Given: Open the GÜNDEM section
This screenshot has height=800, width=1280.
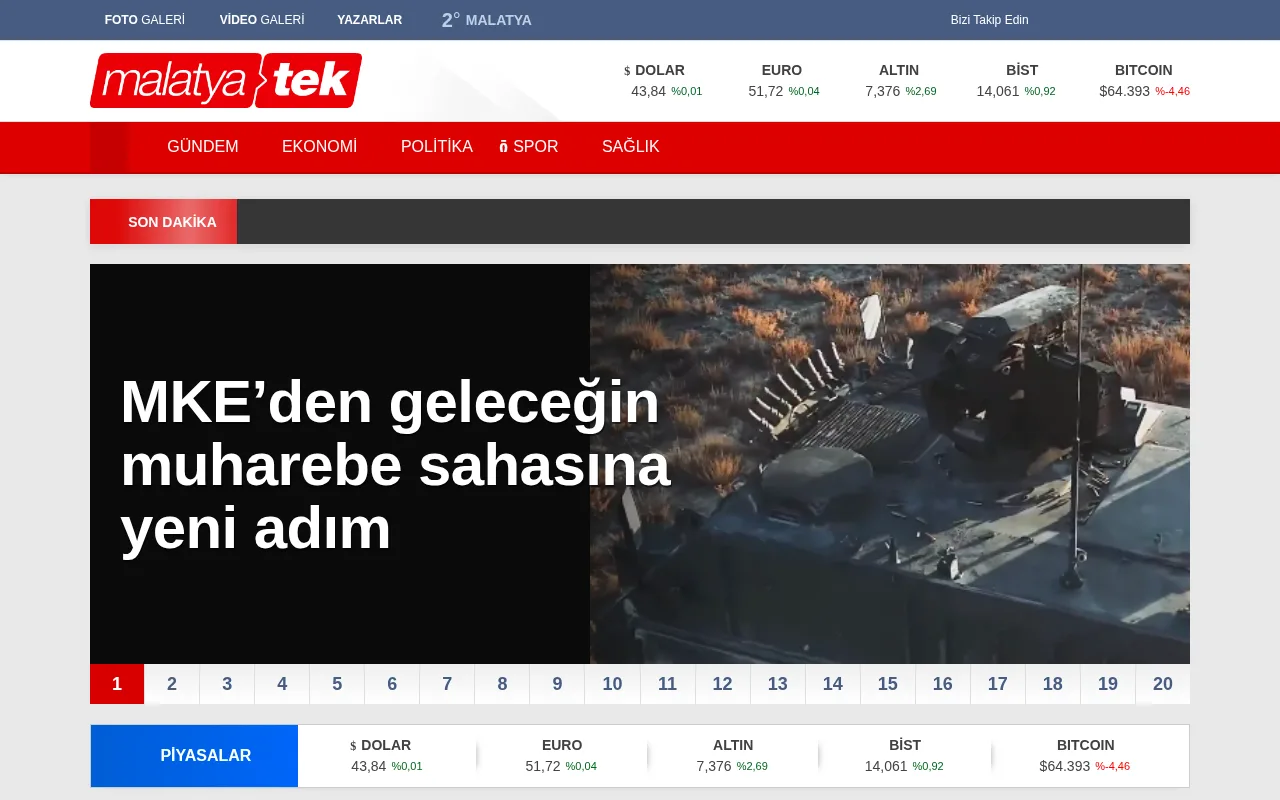Looking at the screenshot, I should (x=202, y=146).
